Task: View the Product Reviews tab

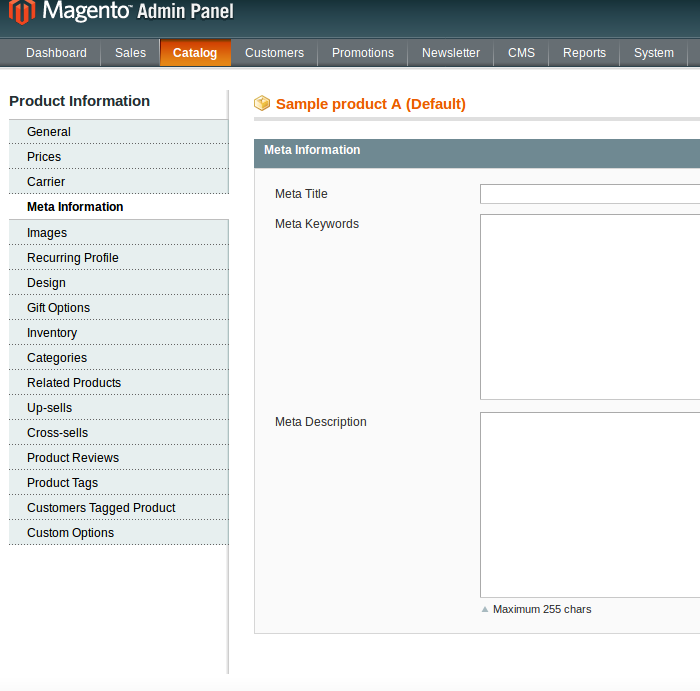Action: point(73,458)
